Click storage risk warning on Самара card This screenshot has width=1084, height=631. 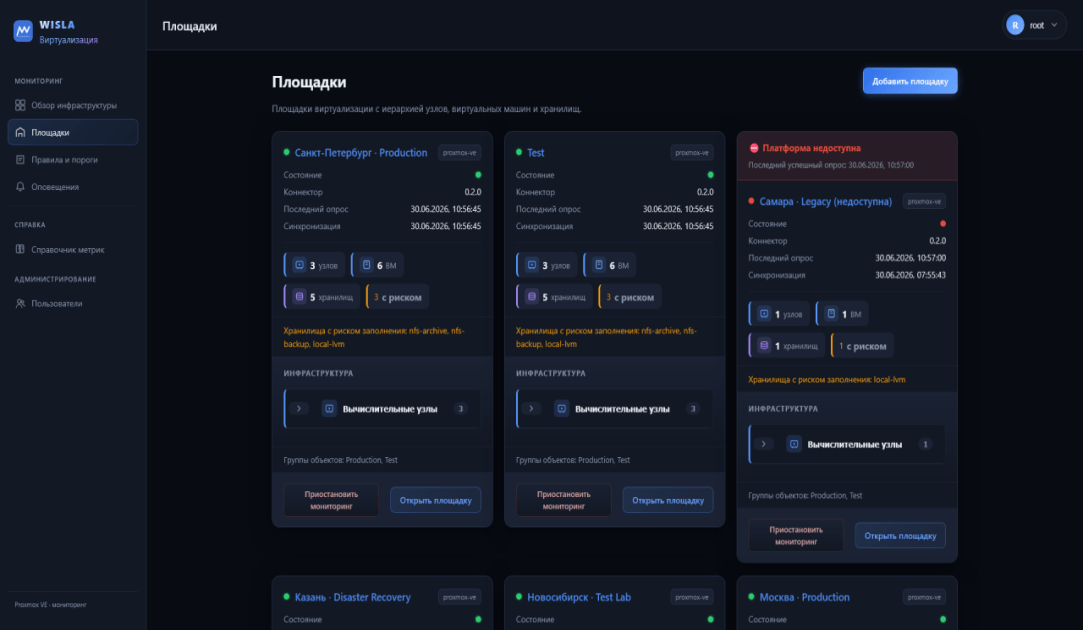point(827,379)
